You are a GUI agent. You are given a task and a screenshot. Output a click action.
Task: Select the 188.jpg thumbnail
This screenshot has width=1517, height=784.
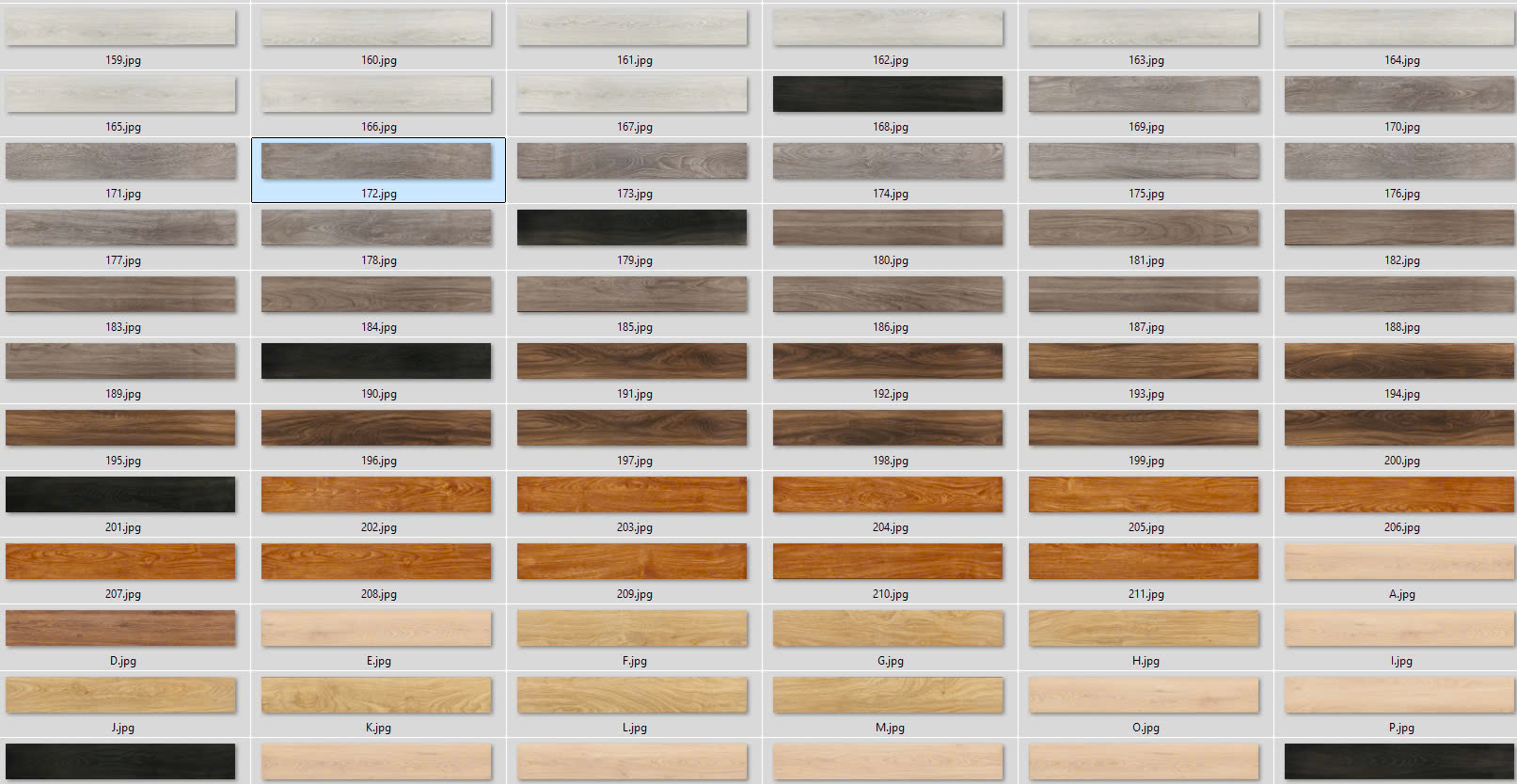tap(1399, 294)
